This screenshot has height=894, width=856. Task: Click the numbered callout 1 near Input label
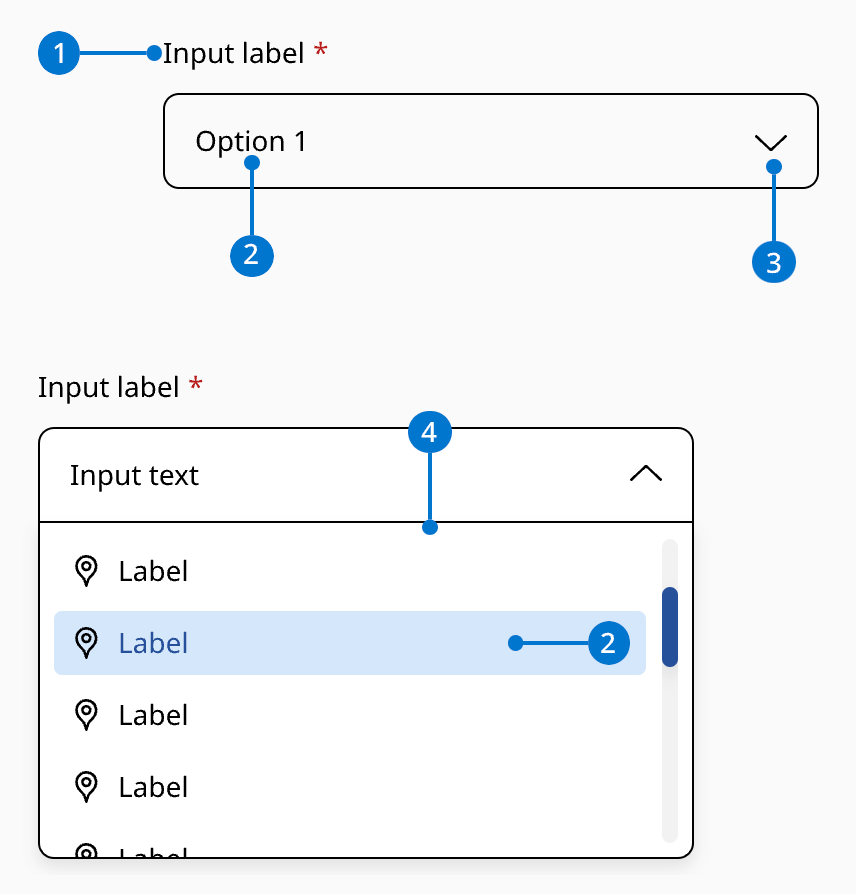tap(59, 53)
